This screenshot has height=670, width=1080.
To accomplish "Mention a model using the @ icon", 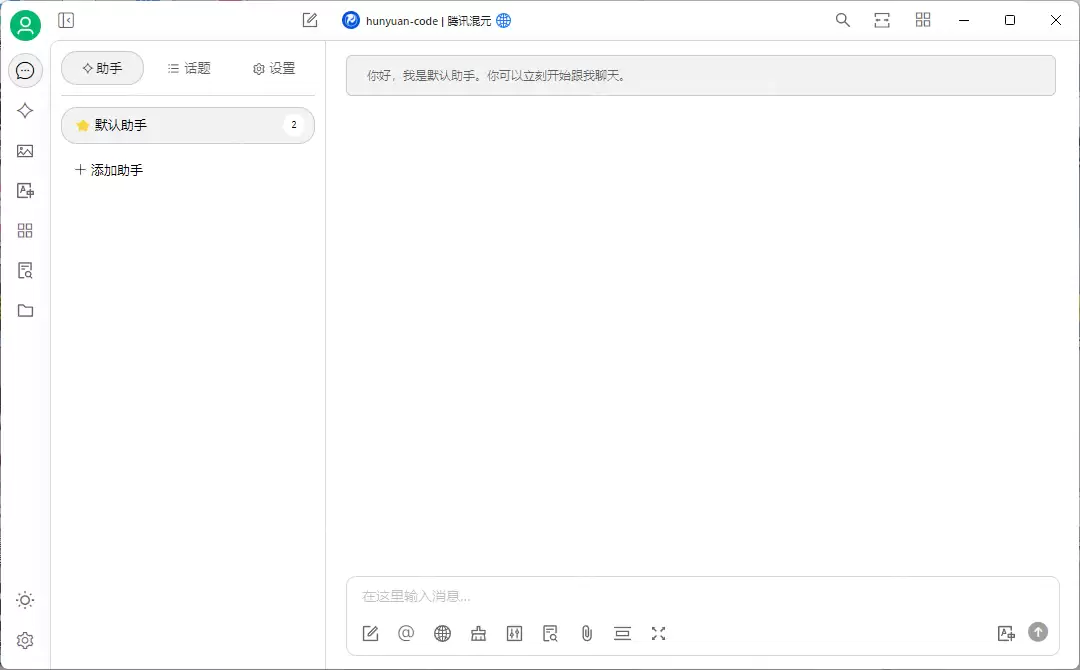I will [406, 633].
